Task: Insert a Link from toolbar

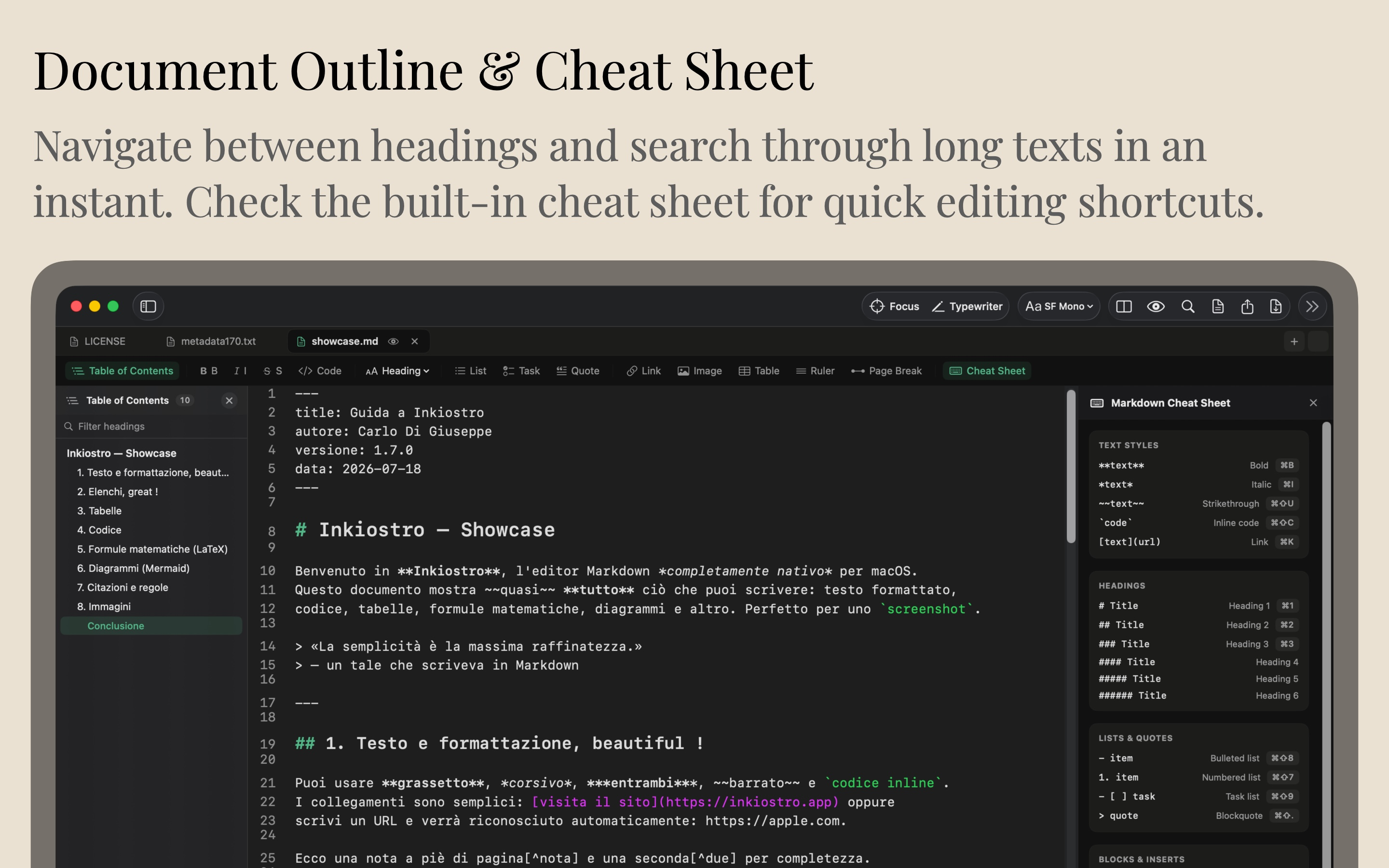Action: pyautogui.click(x=644, y=371)
